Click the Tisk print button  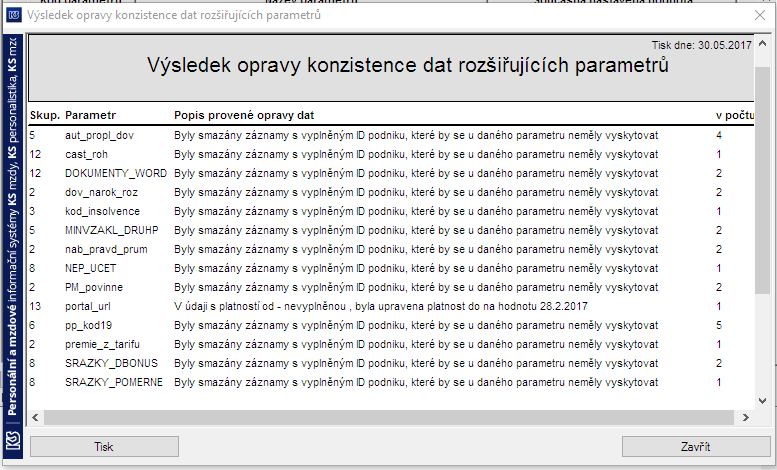(x=104, y=446)
